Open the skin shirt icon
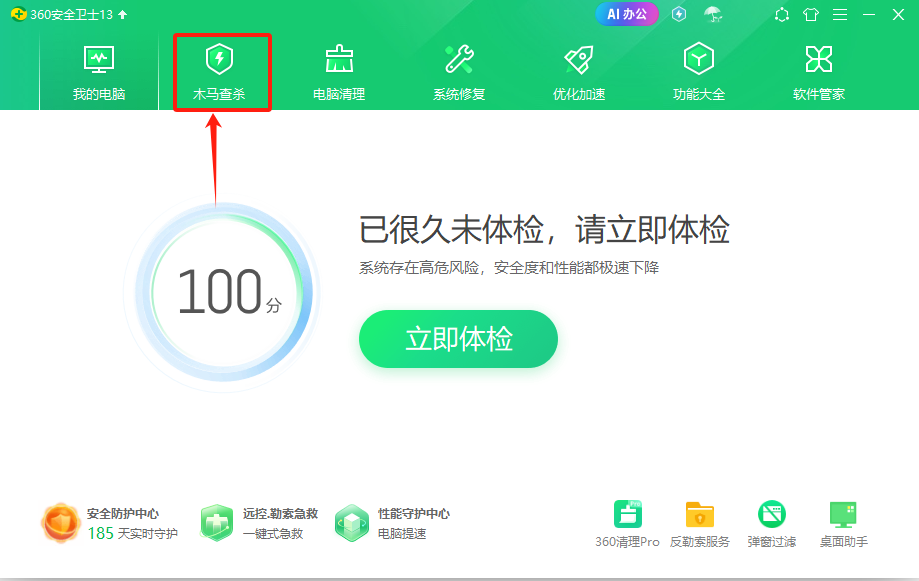This screenshot has width=919, height=581. [811, 15]
